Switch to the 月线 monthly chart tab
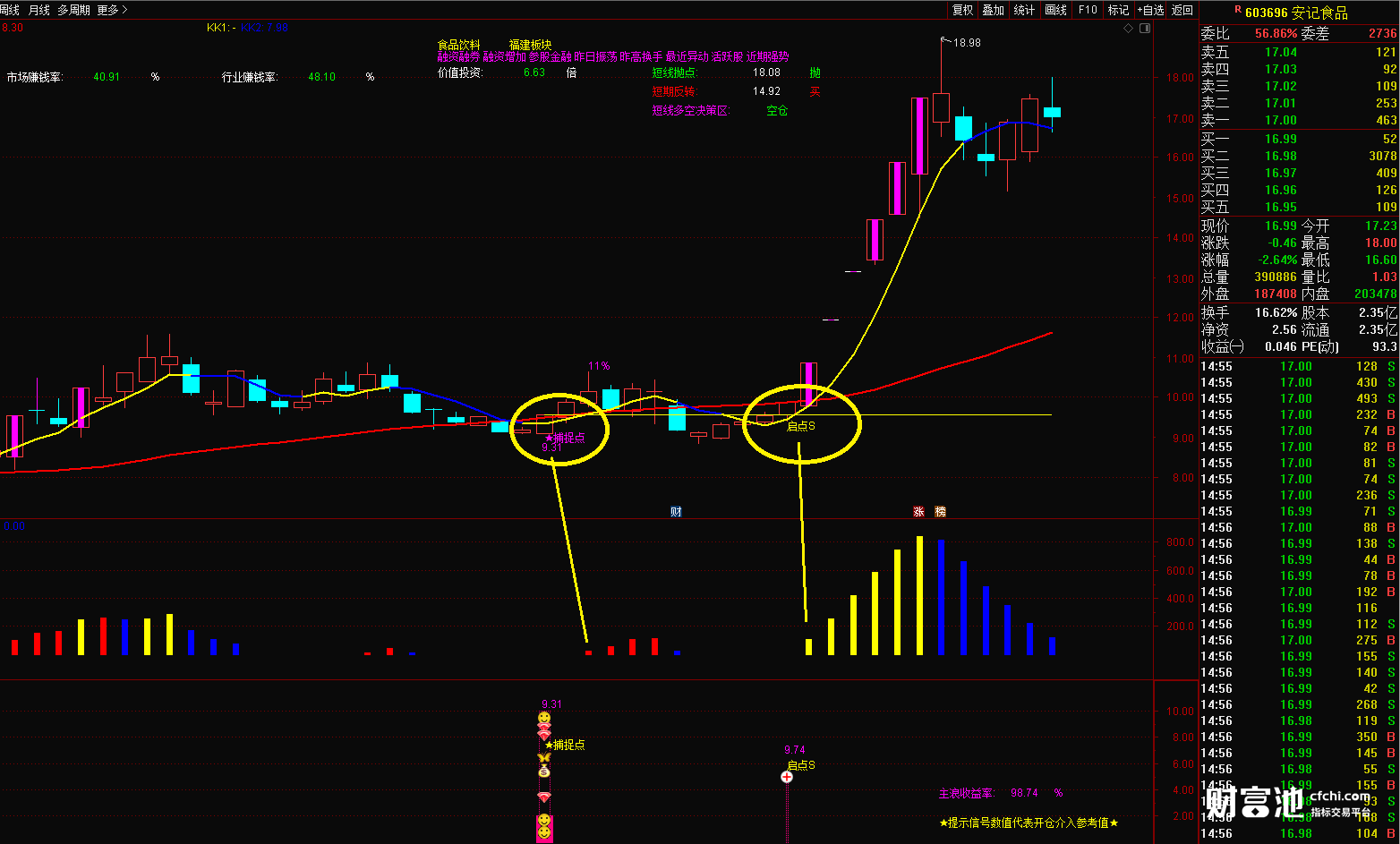Image resolution: width=1400 pixels, height=844 pixels. (39, 10)
